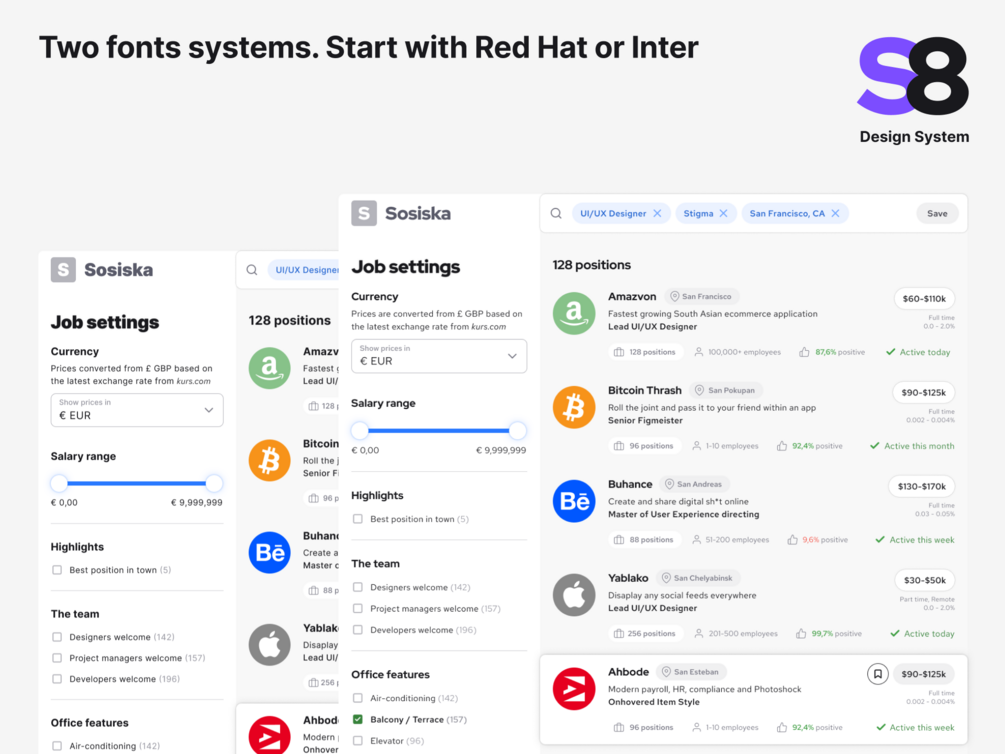Viewport: 1005px width, 754px height.
Task: Check Developers welcome in left panel
Action: click(57, 679)
